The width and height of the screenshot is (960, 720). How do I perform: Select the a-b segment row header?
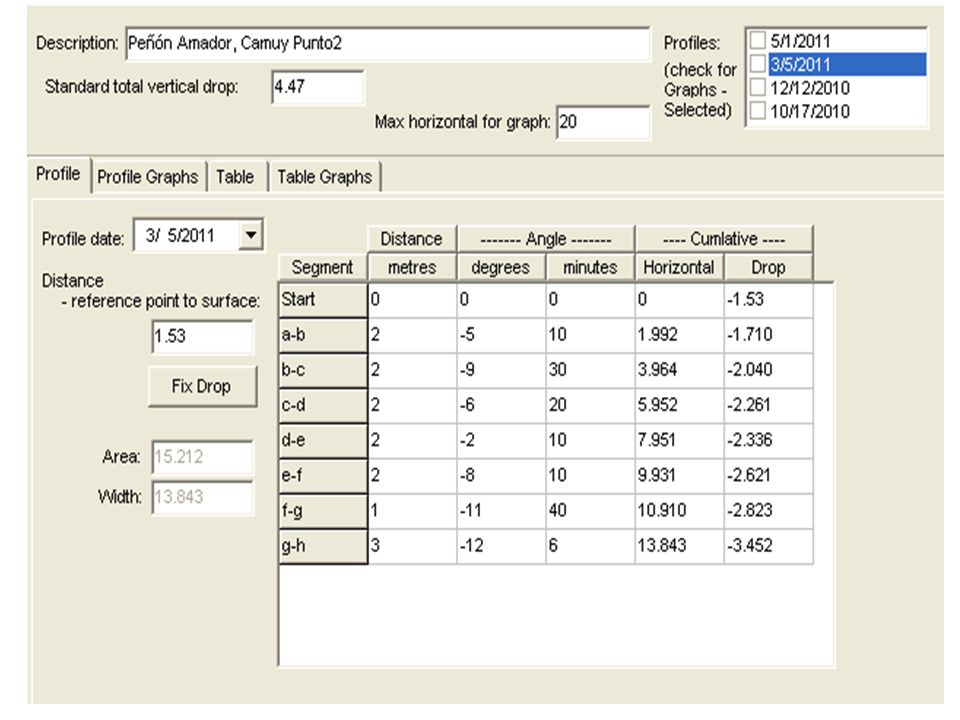point(323,335)
